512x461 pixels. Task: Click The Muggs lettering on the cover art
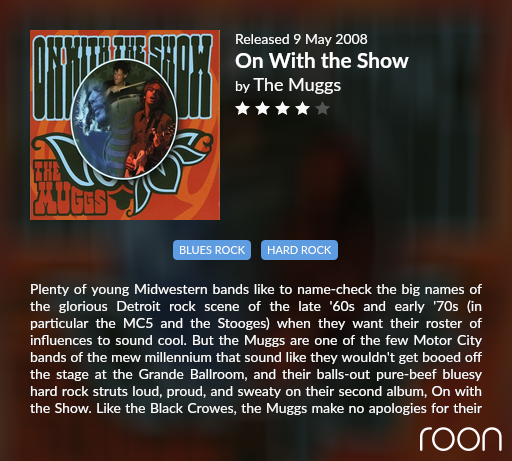pyautogui.click(x=68, y=189)
